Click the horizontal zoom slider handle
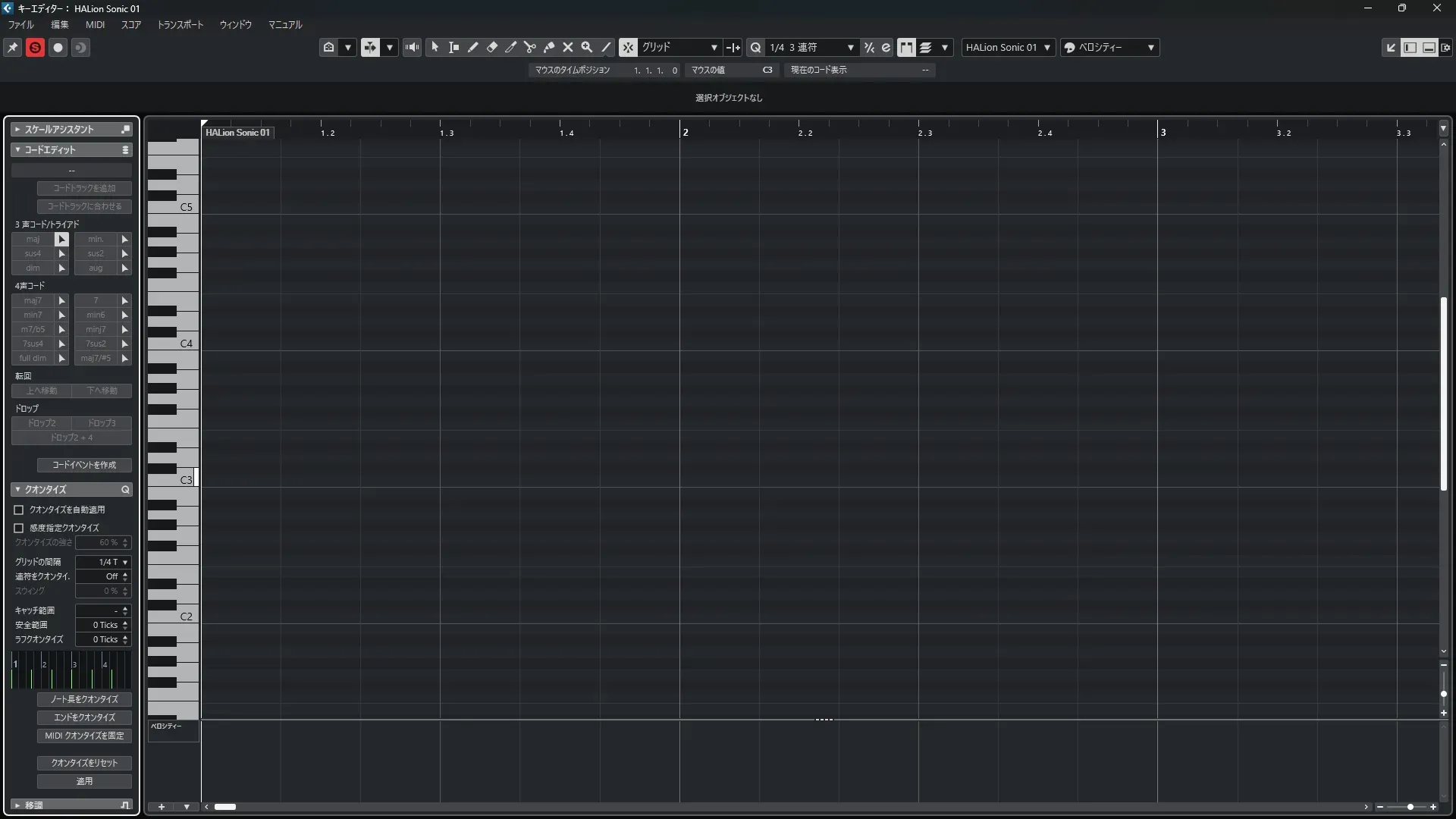This screenshot has height=819, width=1456. 1410,807
